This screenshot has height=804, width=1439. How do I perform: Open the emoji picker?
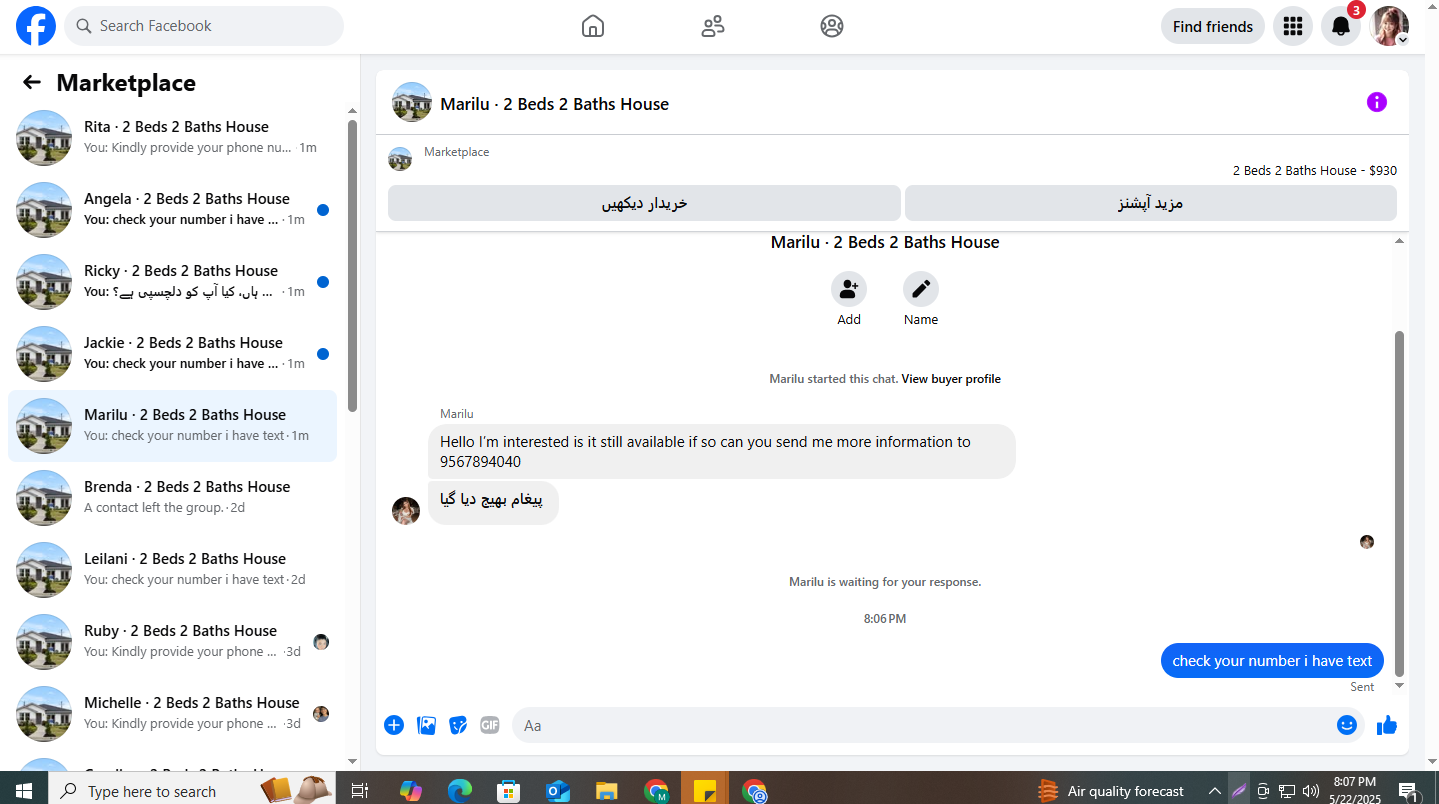click(x=1347, y=725)
